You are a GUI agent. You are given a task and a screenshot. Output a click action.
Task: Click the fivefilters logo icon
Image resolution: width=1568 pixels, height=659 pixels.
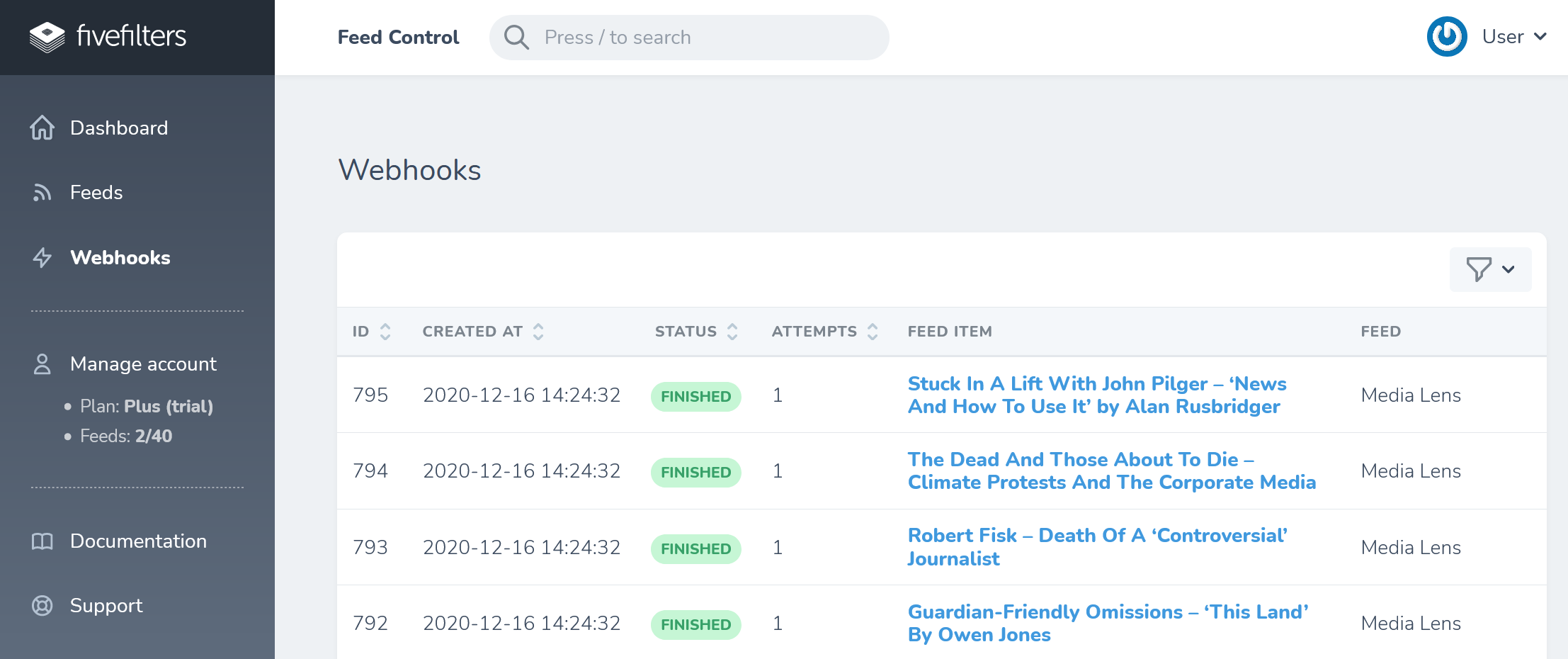(47, 37)
